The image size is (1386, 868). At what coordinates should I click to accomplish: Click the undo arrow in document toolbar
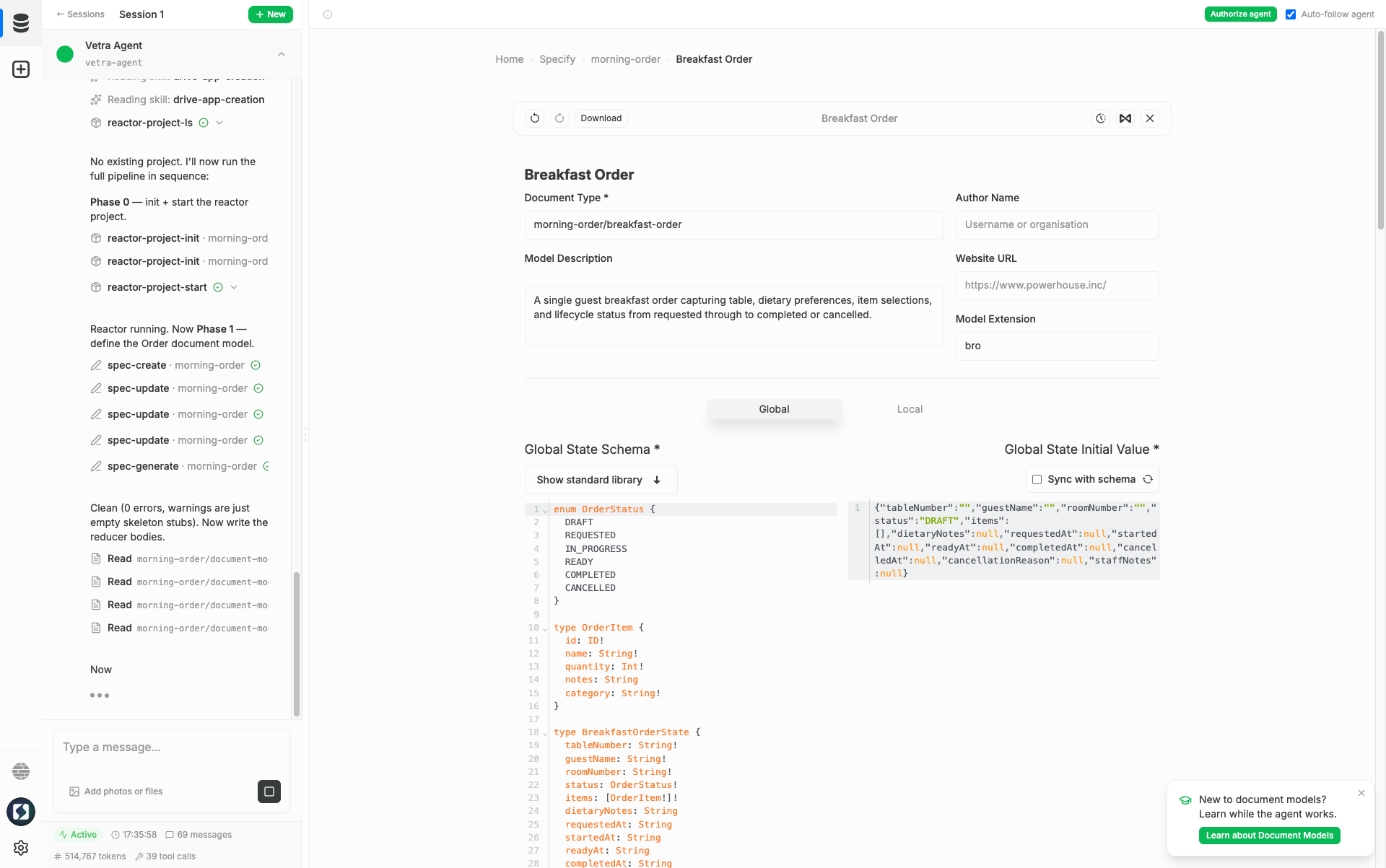click(535, 118)
